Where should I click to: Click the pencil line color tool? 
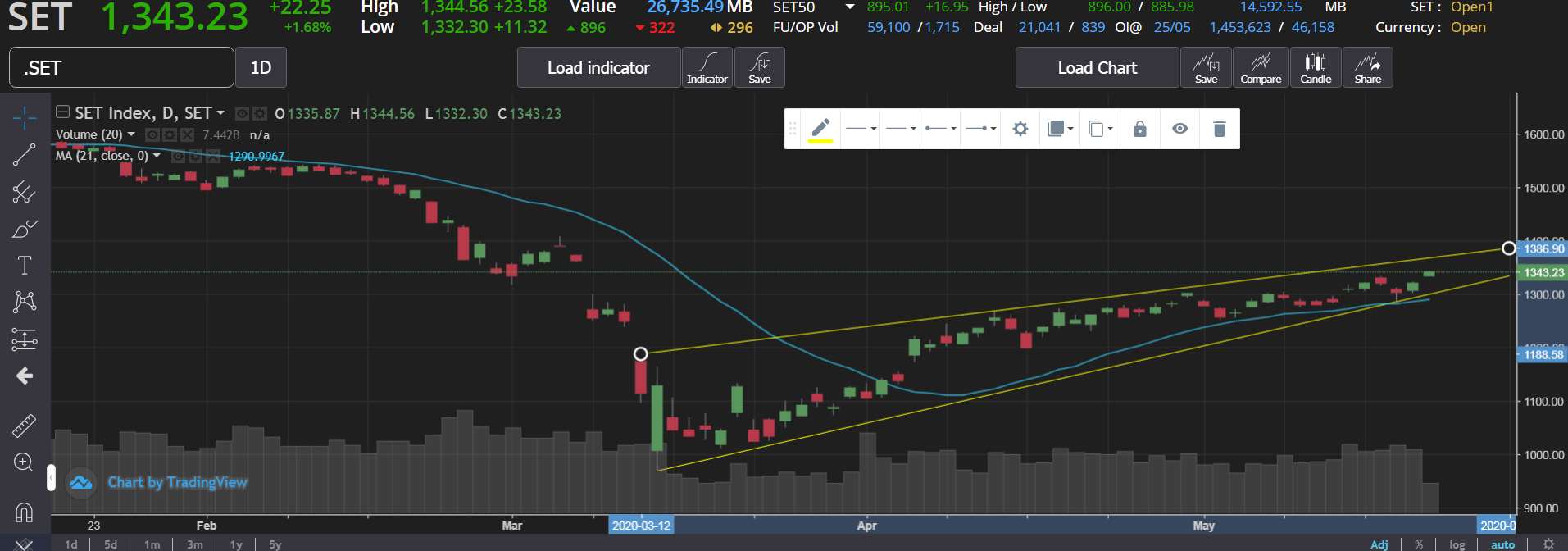(820, 129)
